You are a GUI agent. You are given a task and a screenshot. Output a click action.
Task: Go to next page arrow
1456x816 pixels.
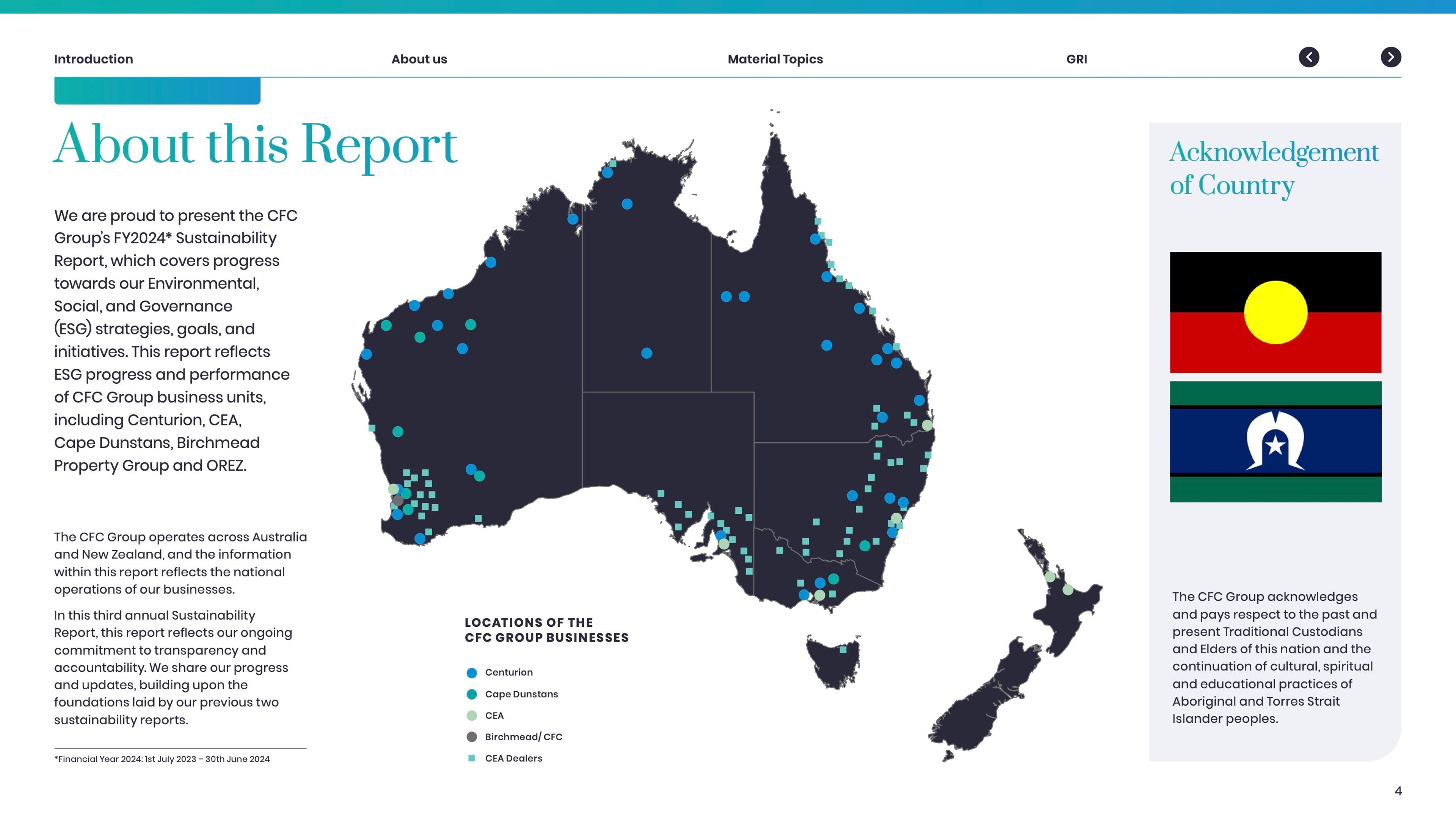pyautogui.click(x=1391, y=57)
